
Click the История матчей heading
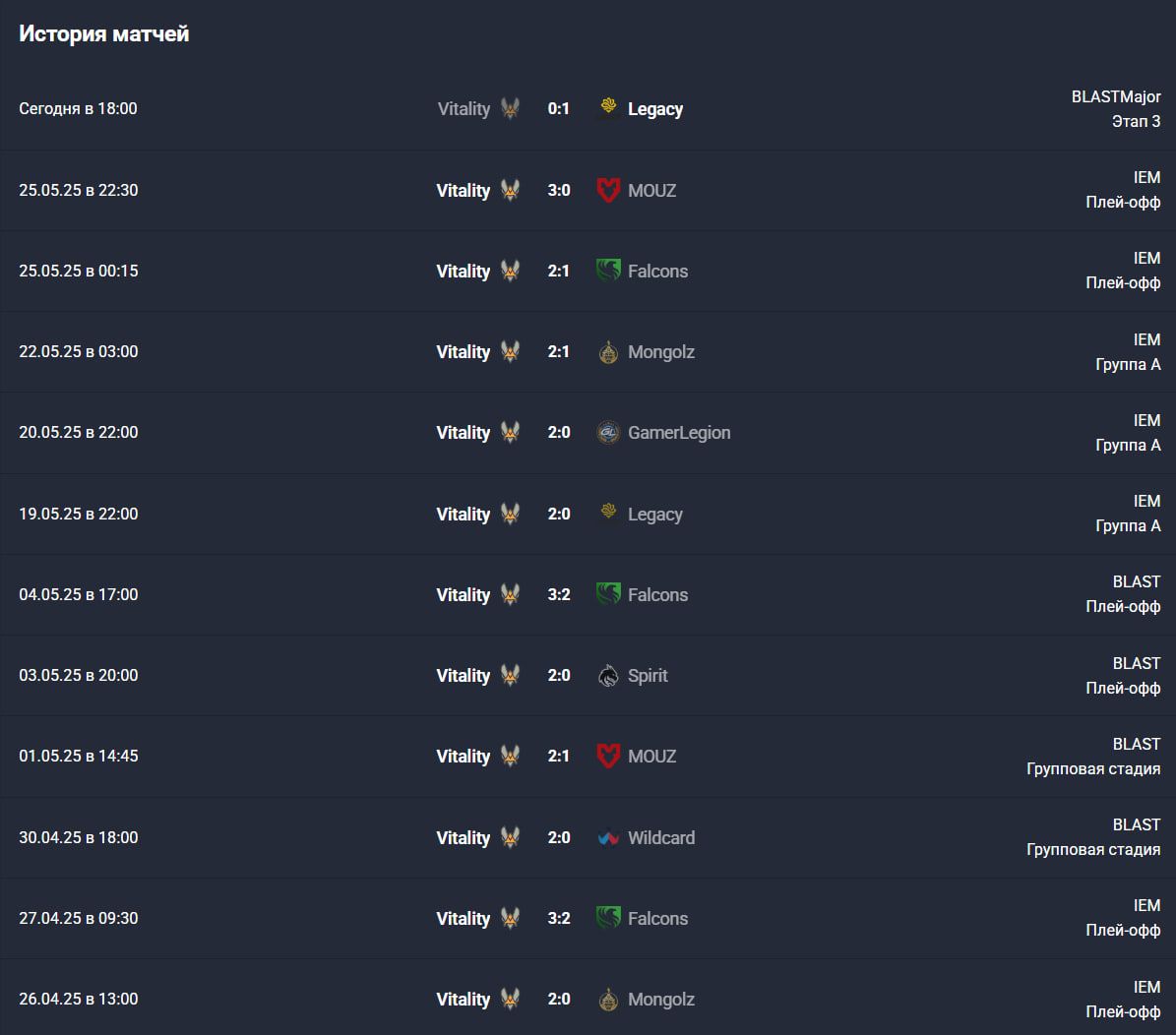(103, 33)
